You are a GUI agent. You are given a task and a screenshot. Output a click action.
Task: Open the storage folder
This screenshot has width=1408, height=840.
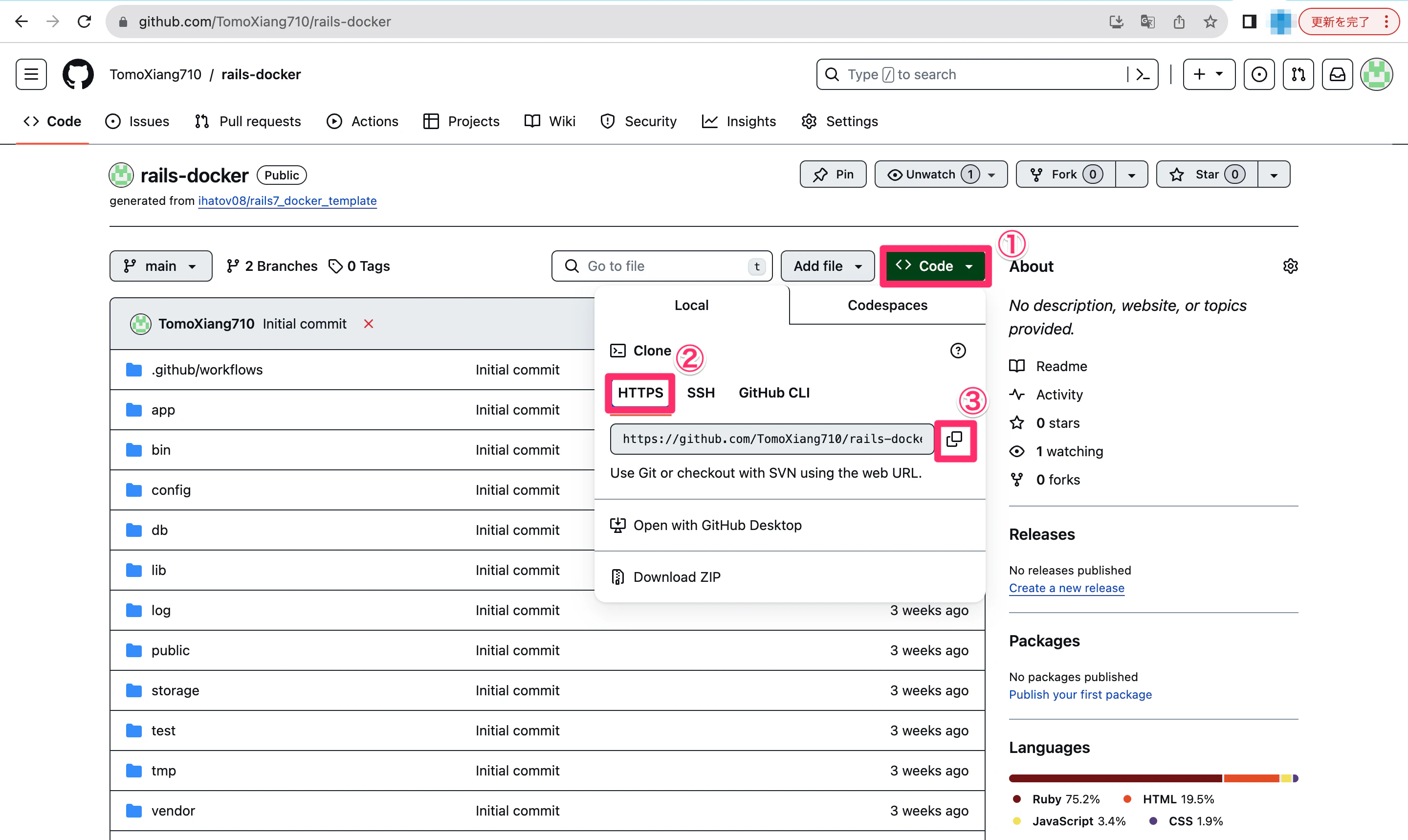click(176, 690)
